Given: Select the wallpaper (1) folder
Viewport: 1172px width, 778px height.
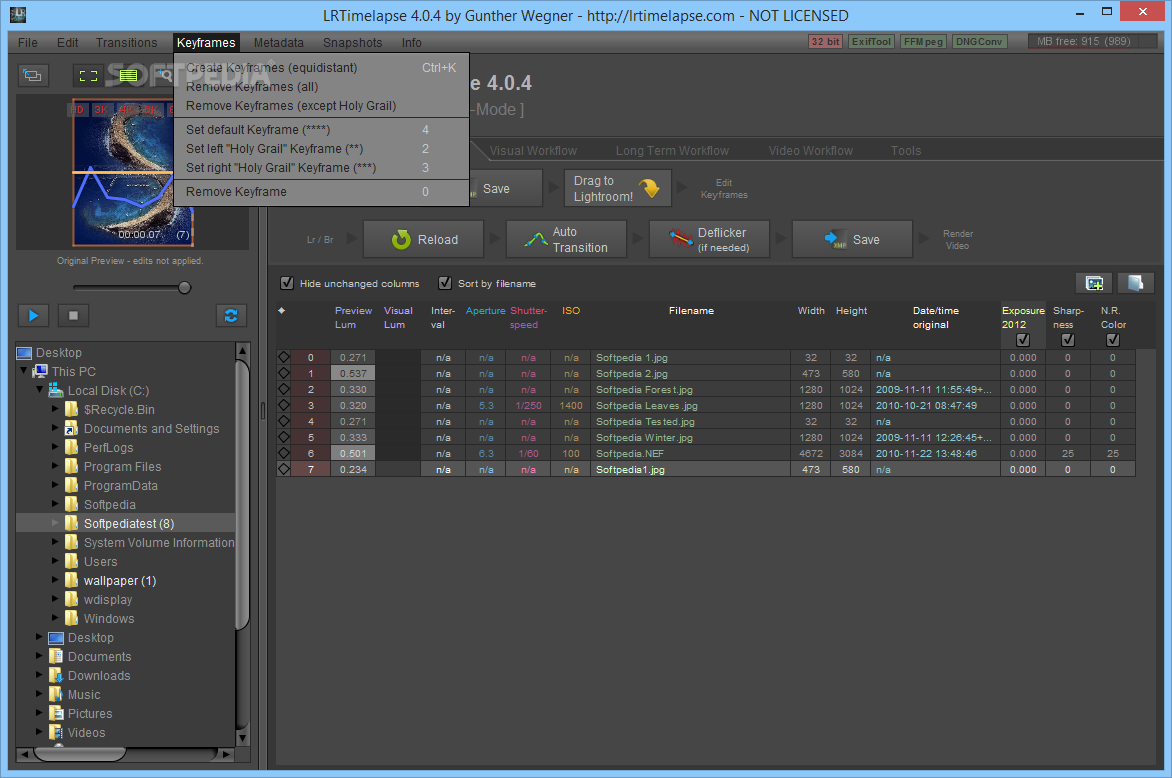Looking at the screenshot, I should pos(120,580).
